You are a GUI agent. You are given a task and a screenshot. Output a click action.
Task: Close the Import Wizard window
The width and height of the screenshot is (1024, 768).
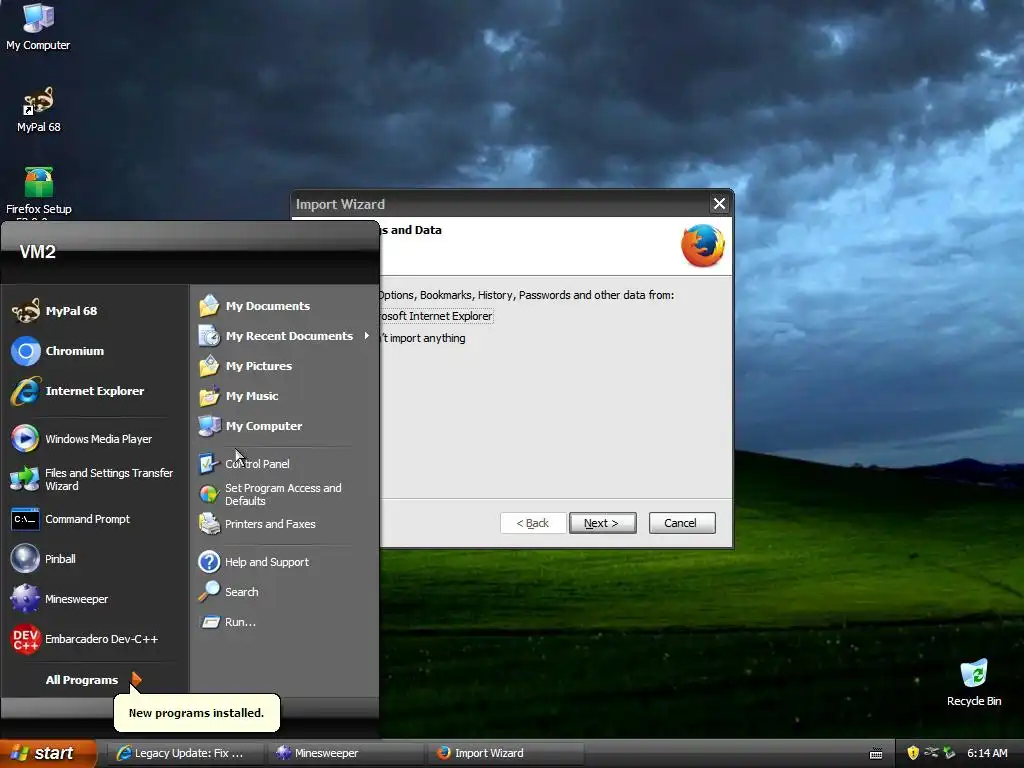(719, 204)
